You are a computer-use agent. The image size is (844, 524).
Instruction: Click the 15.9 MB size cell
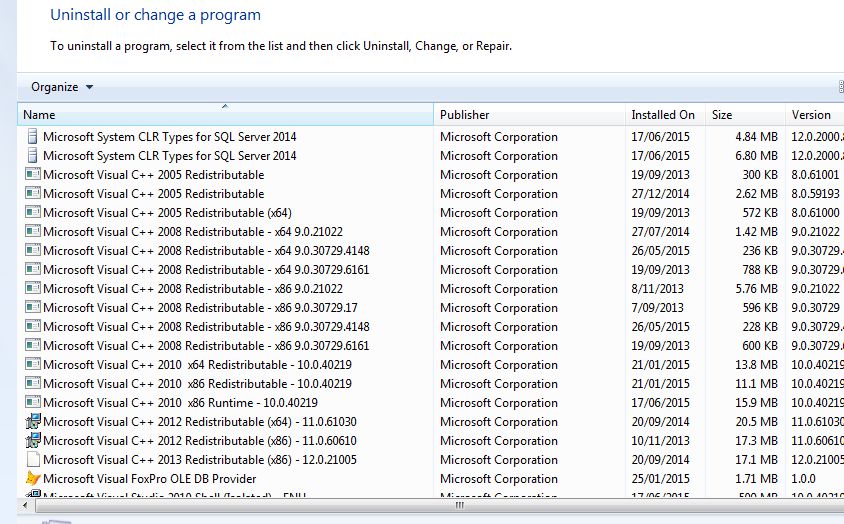(756, 403)
